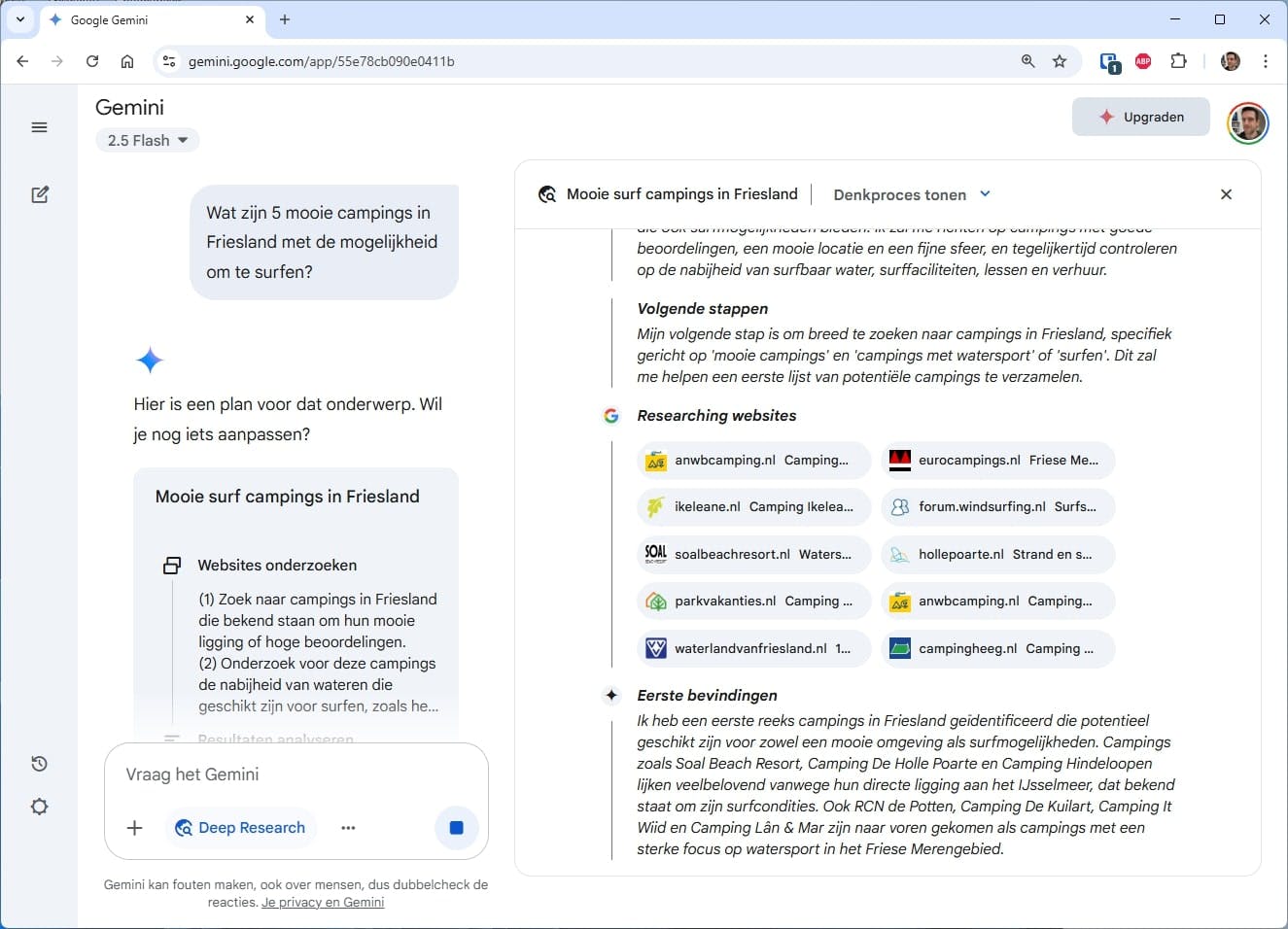The height and width of the screenshot is (929, 1288).
Task: Click the Websites onderzoeken step heading
Action: (x=277, y=566)
